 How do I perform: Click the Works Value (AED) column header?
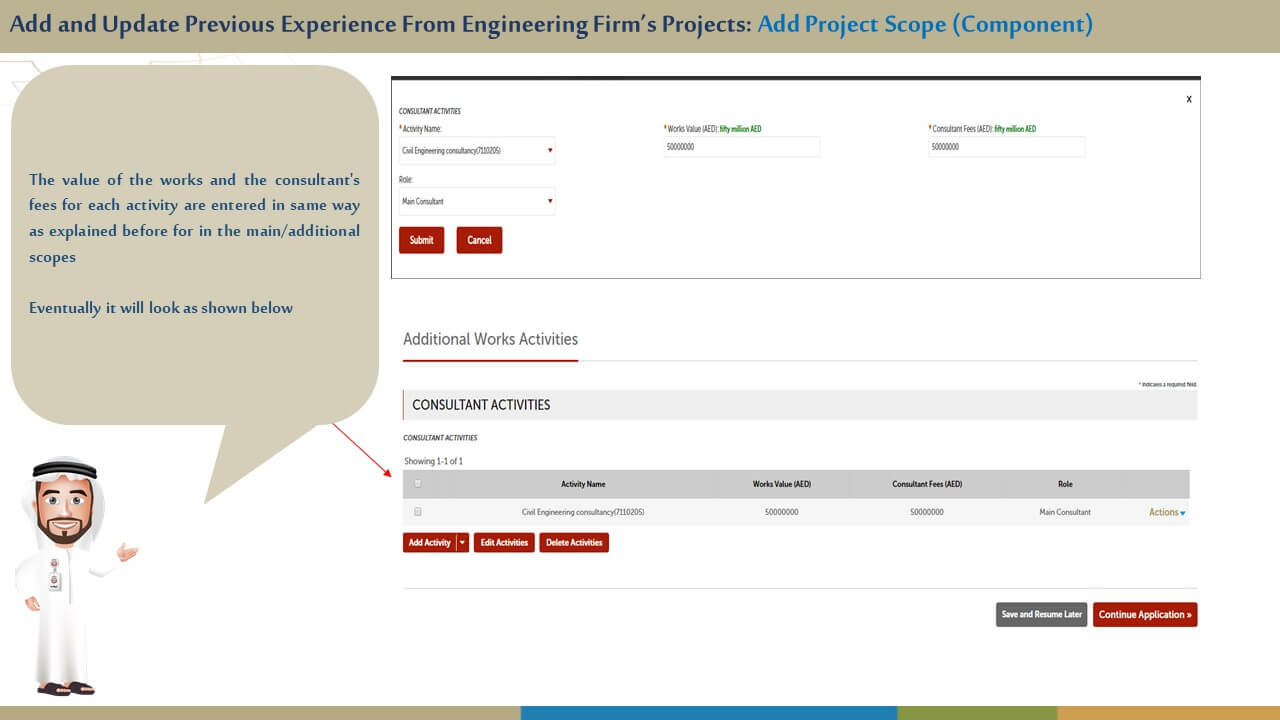point(782,484)
